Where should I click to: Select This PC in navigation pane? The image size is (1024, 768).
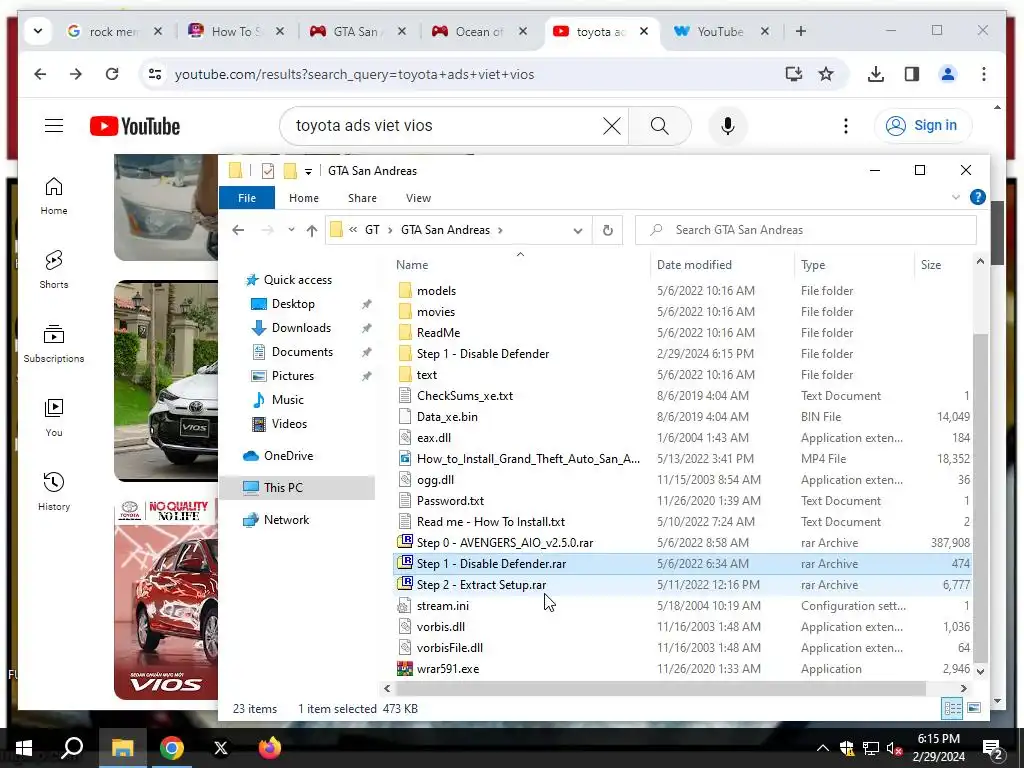point(298,488)
